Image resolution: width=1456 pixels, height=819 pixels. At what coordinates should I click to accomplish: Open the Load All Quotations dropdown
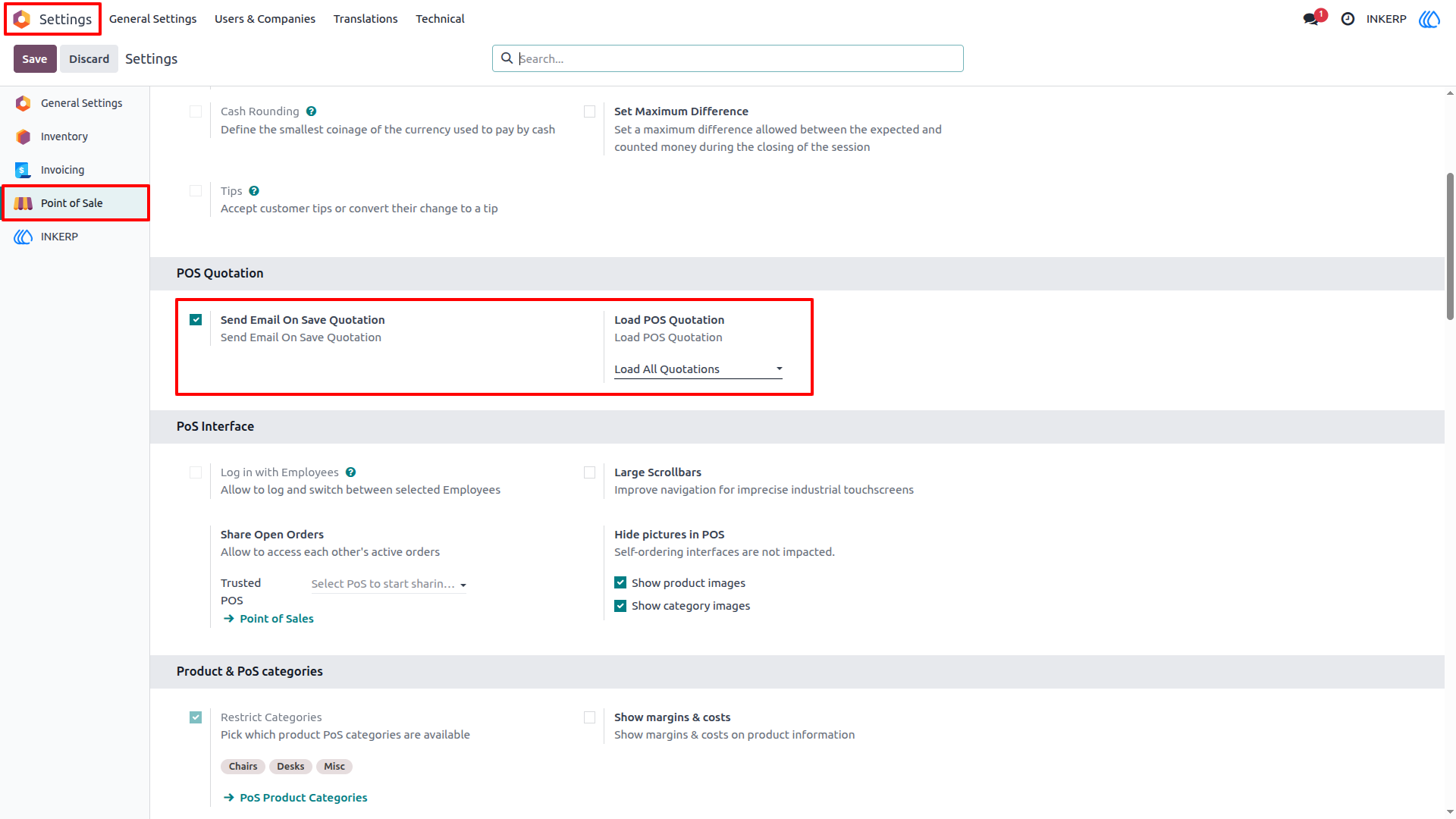point(698,369)
